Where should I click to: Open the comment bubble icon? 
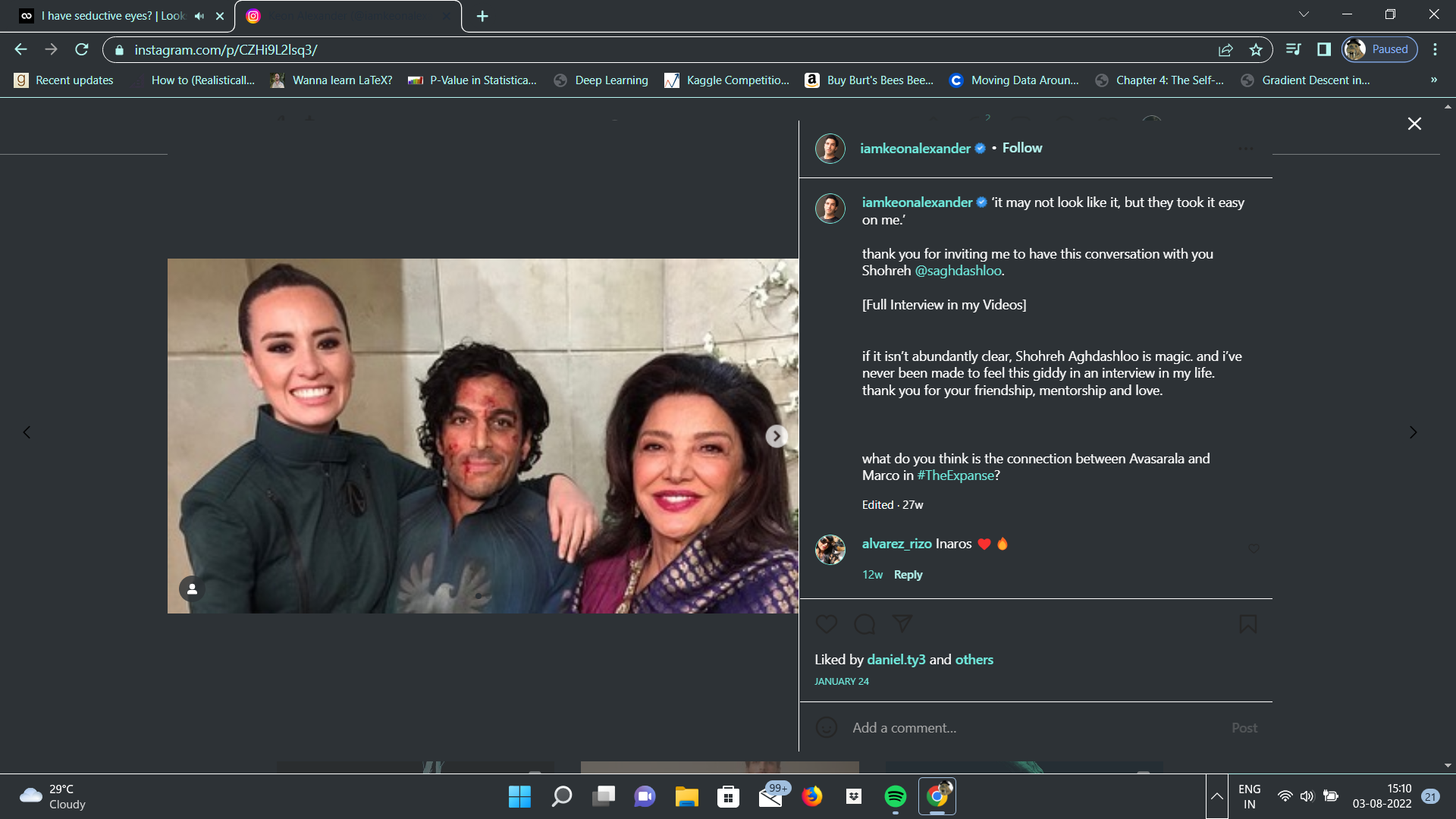(x=864, y=624)
